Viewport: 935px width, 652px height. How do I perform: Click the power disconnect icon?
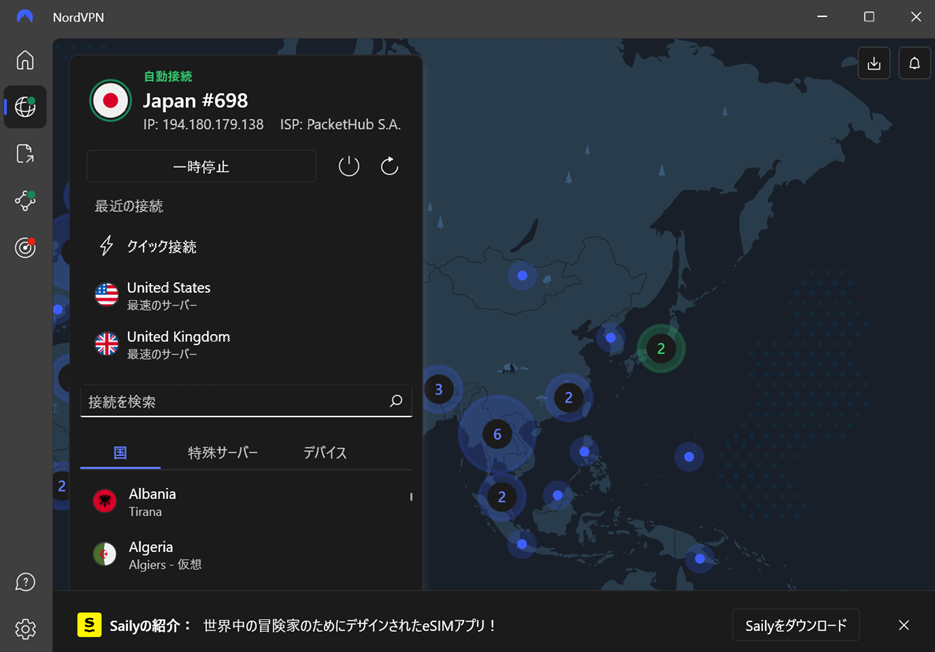point(349,166)
